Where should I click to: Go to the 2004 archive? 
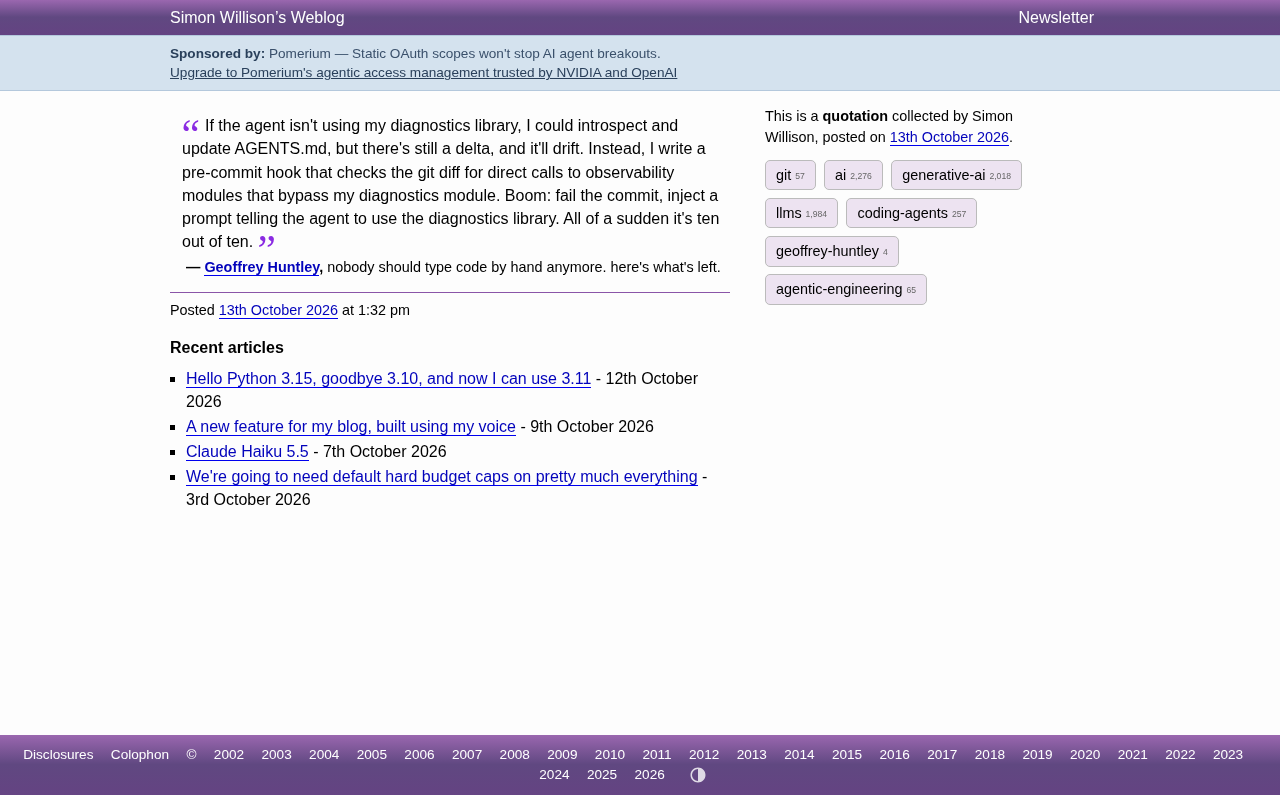coord(324,755)
